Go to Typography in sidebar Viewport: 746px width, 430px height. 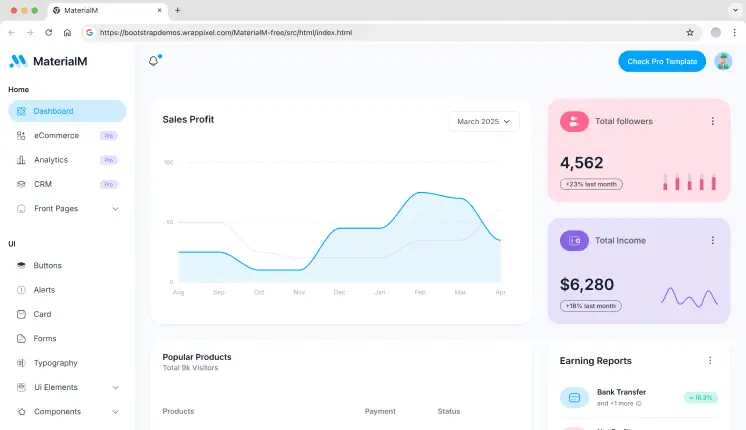click(x=55, y=363)
